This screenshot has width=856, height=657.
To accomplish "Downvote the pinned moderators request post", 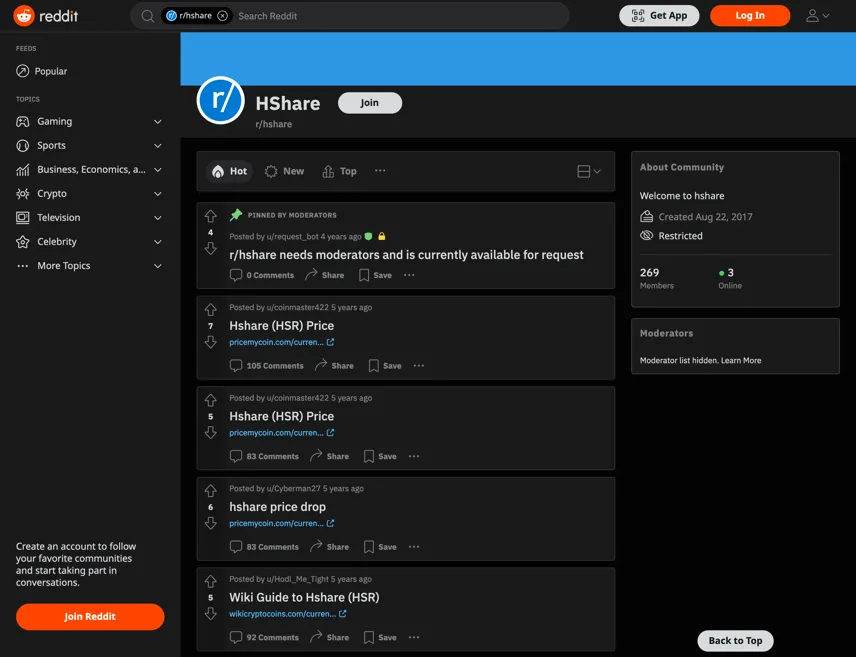I will [x=211, y=249].
